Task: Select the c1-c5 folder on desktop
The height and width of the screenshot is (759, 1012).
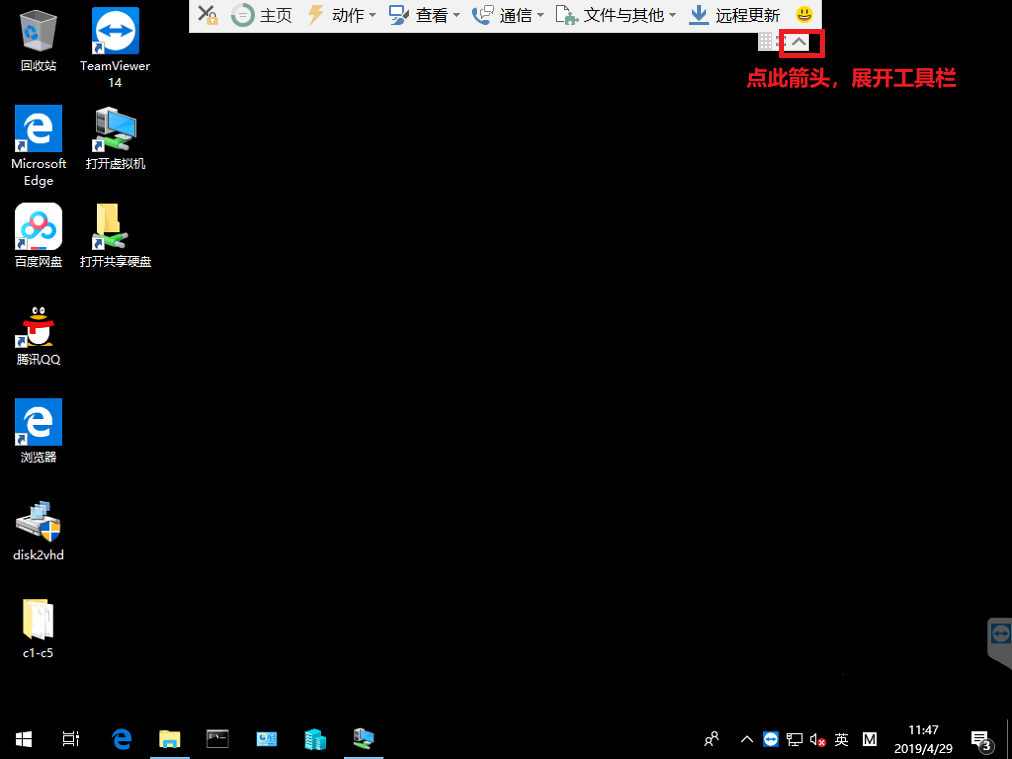Action: 39,627
